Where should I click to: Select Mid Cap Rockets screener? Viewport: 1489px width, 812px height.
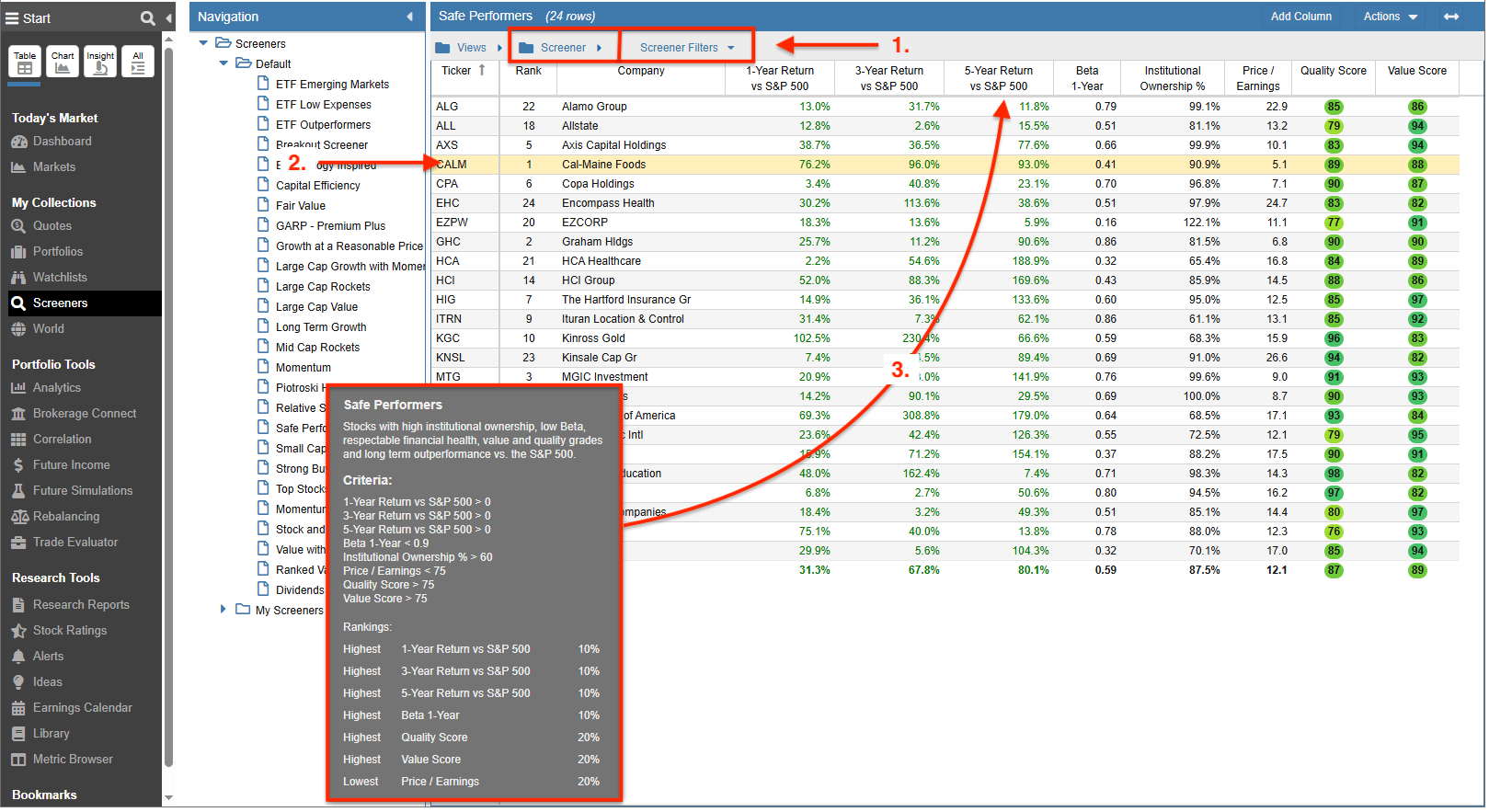point(317,348)
